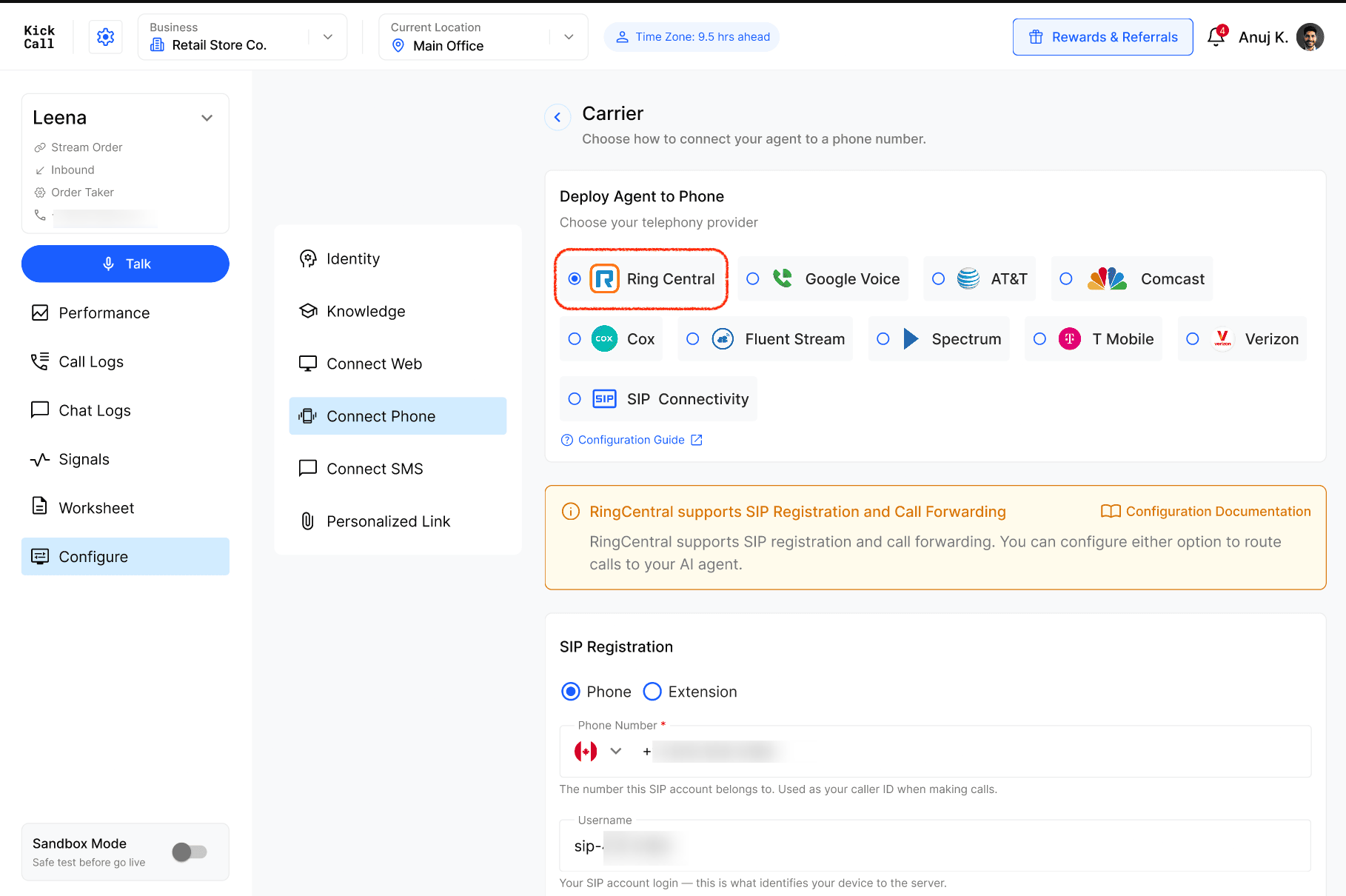The height and width of the screenshot is (896, 1346).
Task: Go back using the Carrier back arrow
Action: pyautogui.click(x=558, y=117)
